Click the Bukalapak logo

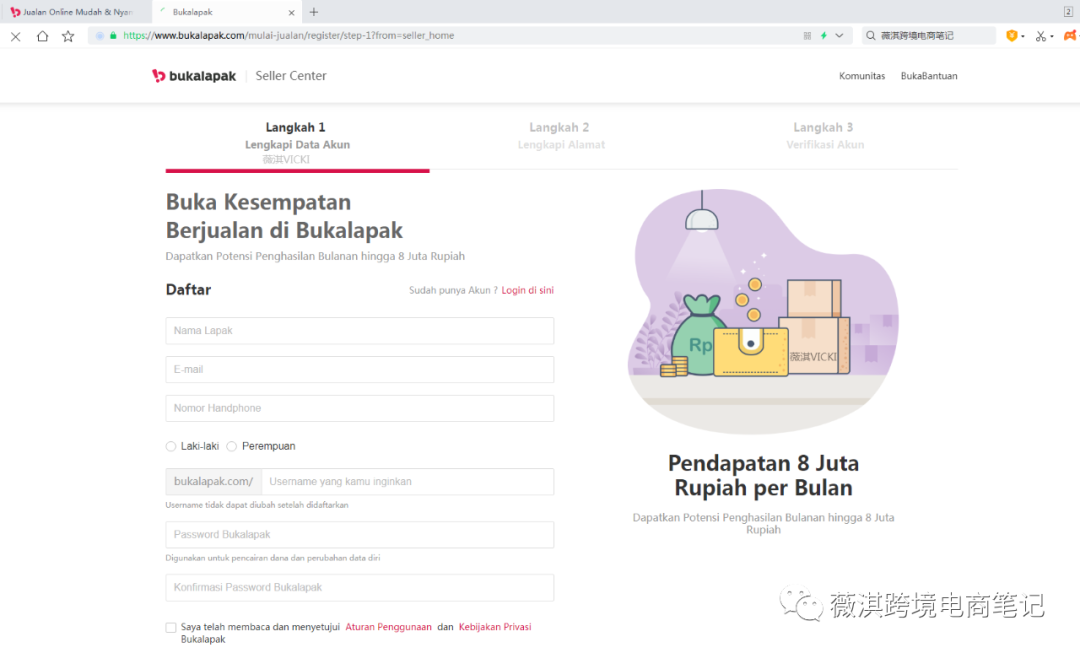click(194, 76)
